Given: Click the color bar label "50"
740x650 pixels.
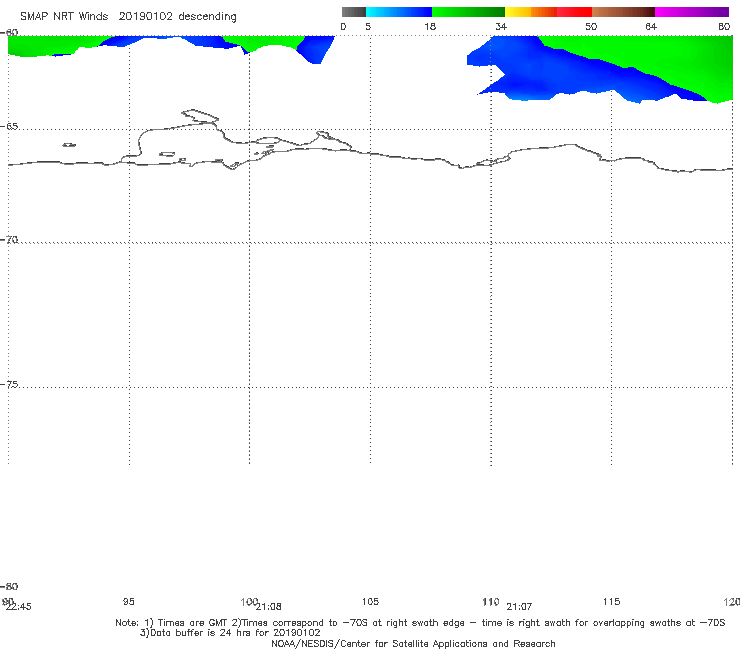Looking at the screenshot, I should 591,26.
